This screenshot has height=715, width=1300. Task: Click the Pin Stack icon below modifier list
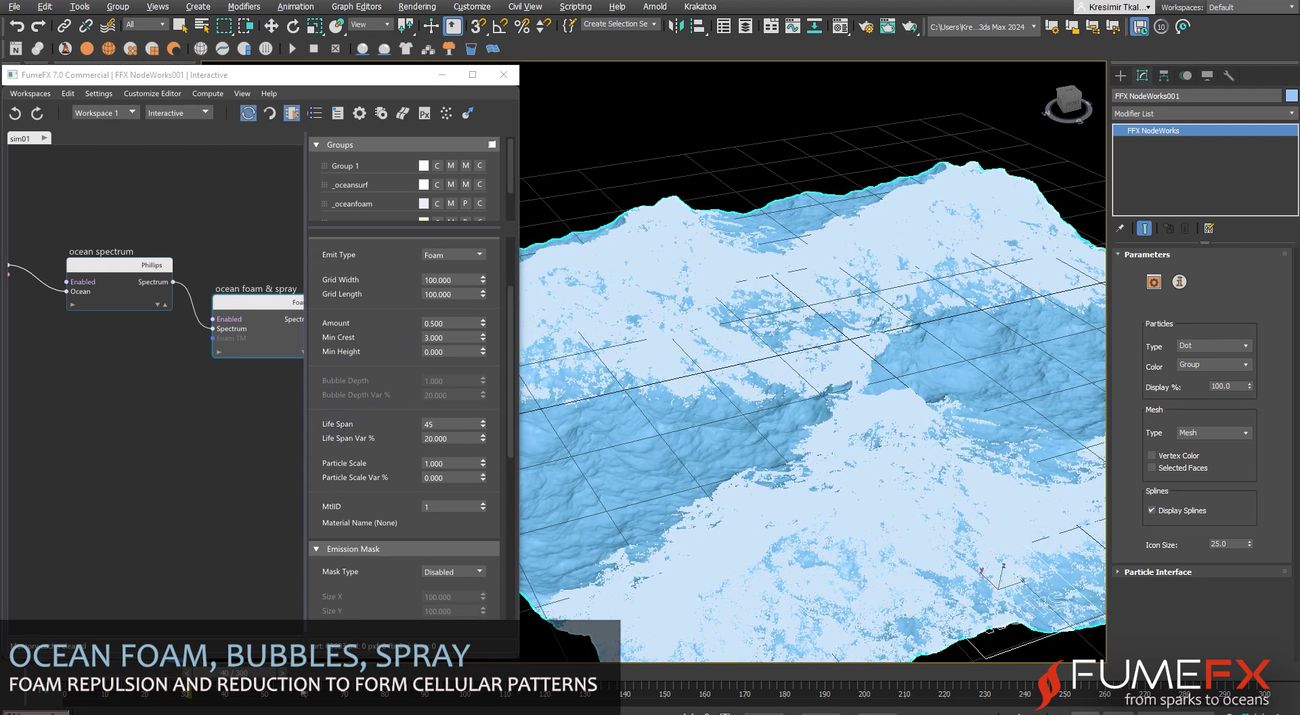[x=1120, y=228]
